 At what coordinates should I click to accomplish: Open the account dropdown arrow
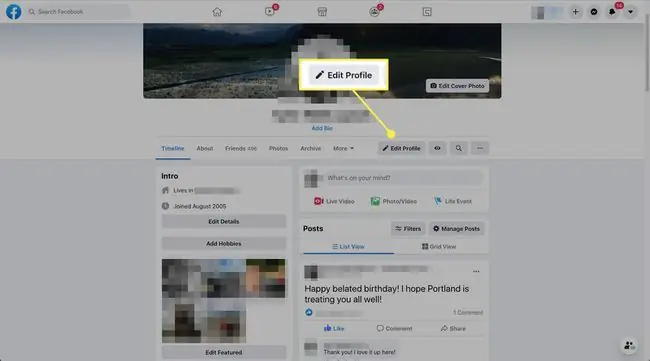tap(630, 12)
